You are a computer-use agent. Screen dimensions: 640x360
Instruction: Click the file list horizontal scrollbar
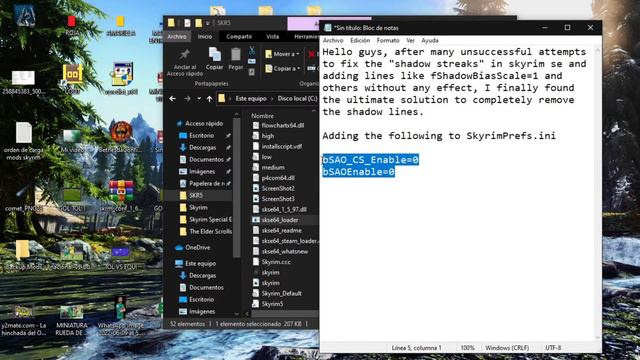284,314
